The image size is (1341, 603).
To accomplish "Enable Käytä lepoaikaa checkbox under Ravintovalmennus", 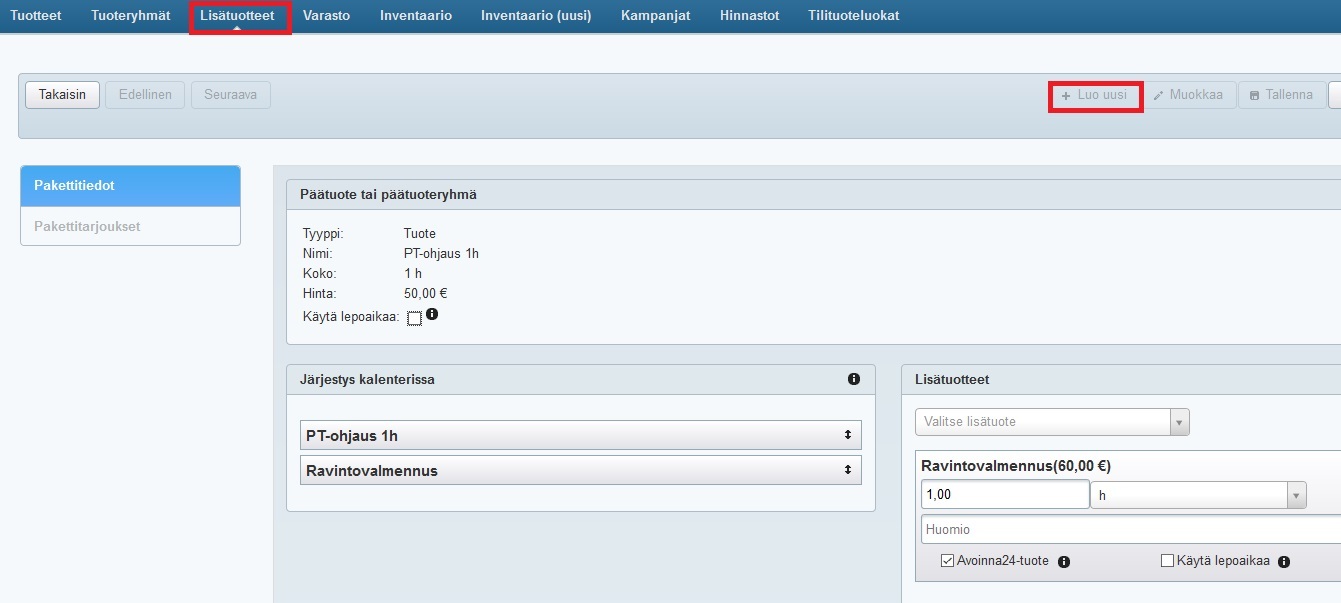I will (1167, 561).
